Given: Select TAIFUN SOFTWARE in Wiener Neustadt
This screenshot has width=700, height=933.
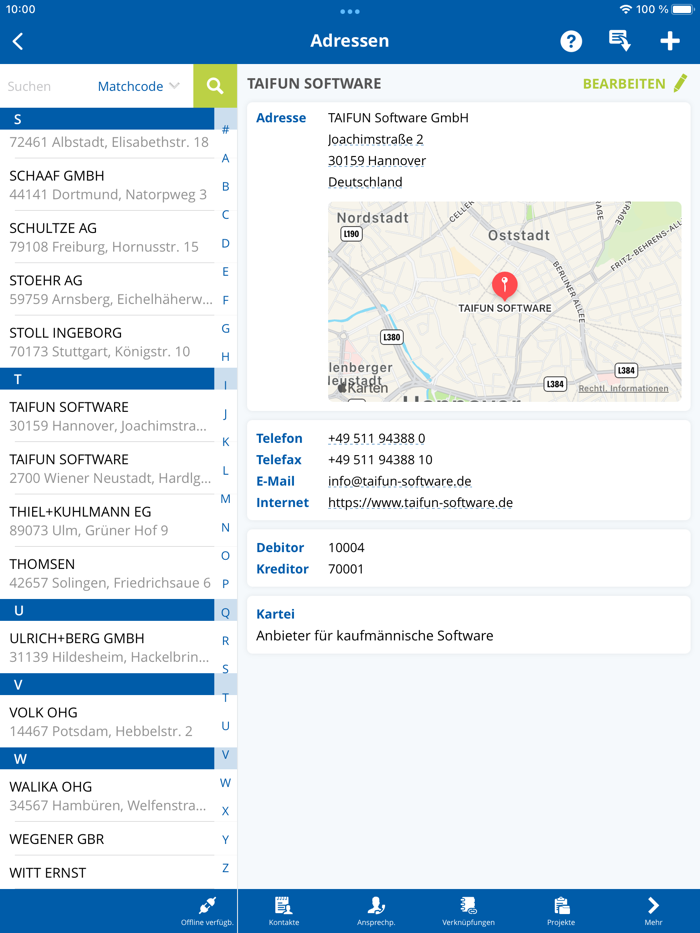Looking at the screenshot, I should click(107, 468).
